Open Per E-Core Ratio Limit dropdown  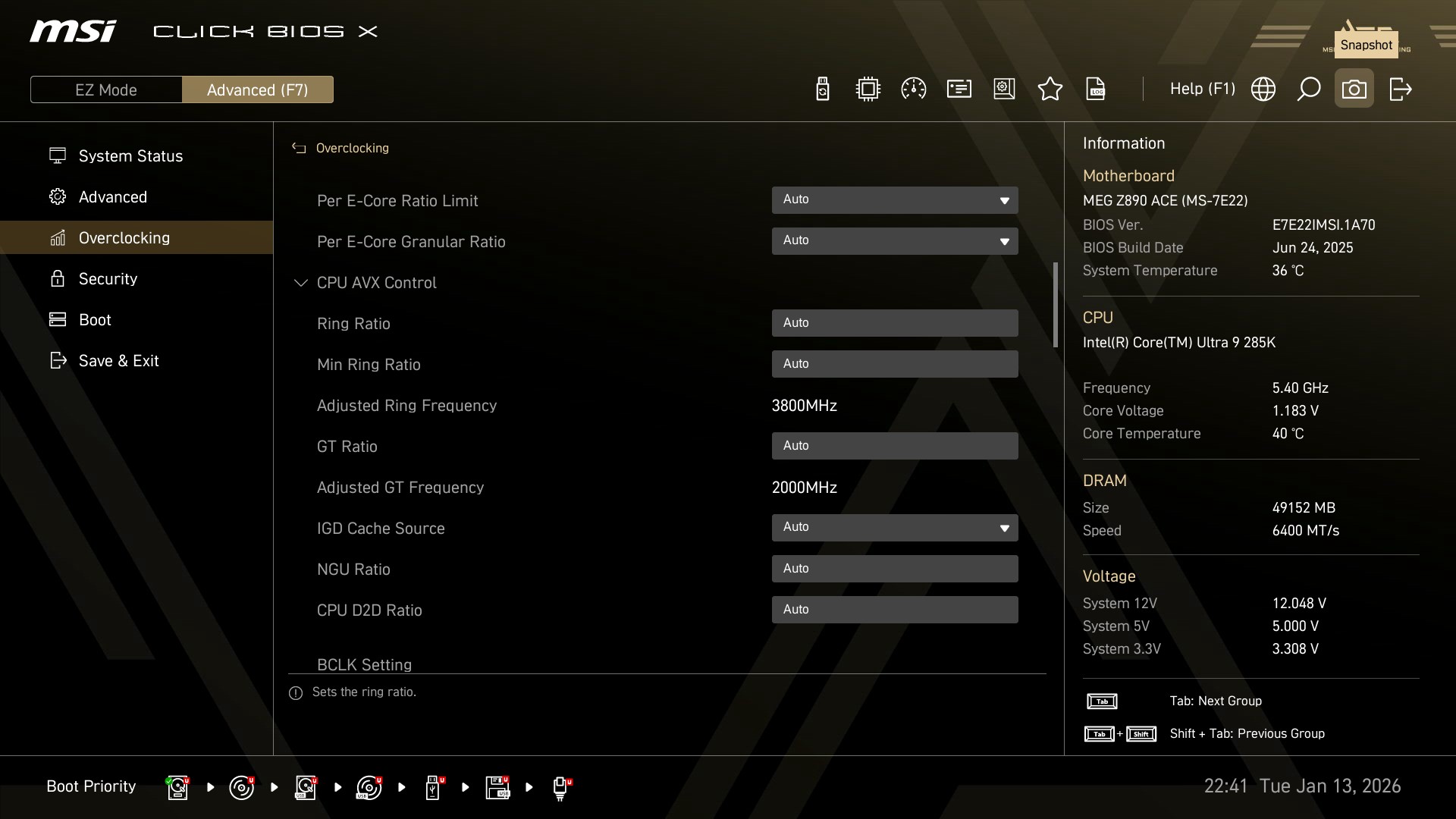[x=894, y=200]
